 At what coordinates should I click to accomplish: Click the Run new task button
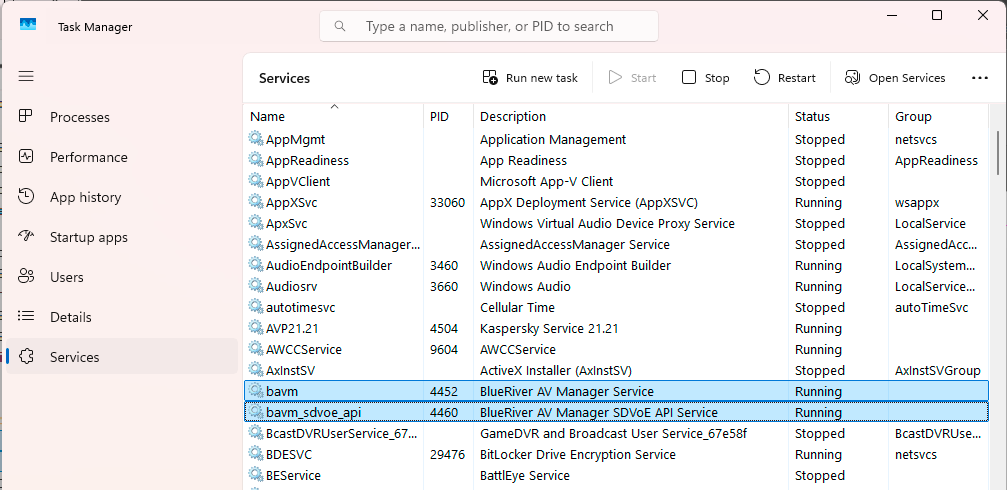(530, 78)
